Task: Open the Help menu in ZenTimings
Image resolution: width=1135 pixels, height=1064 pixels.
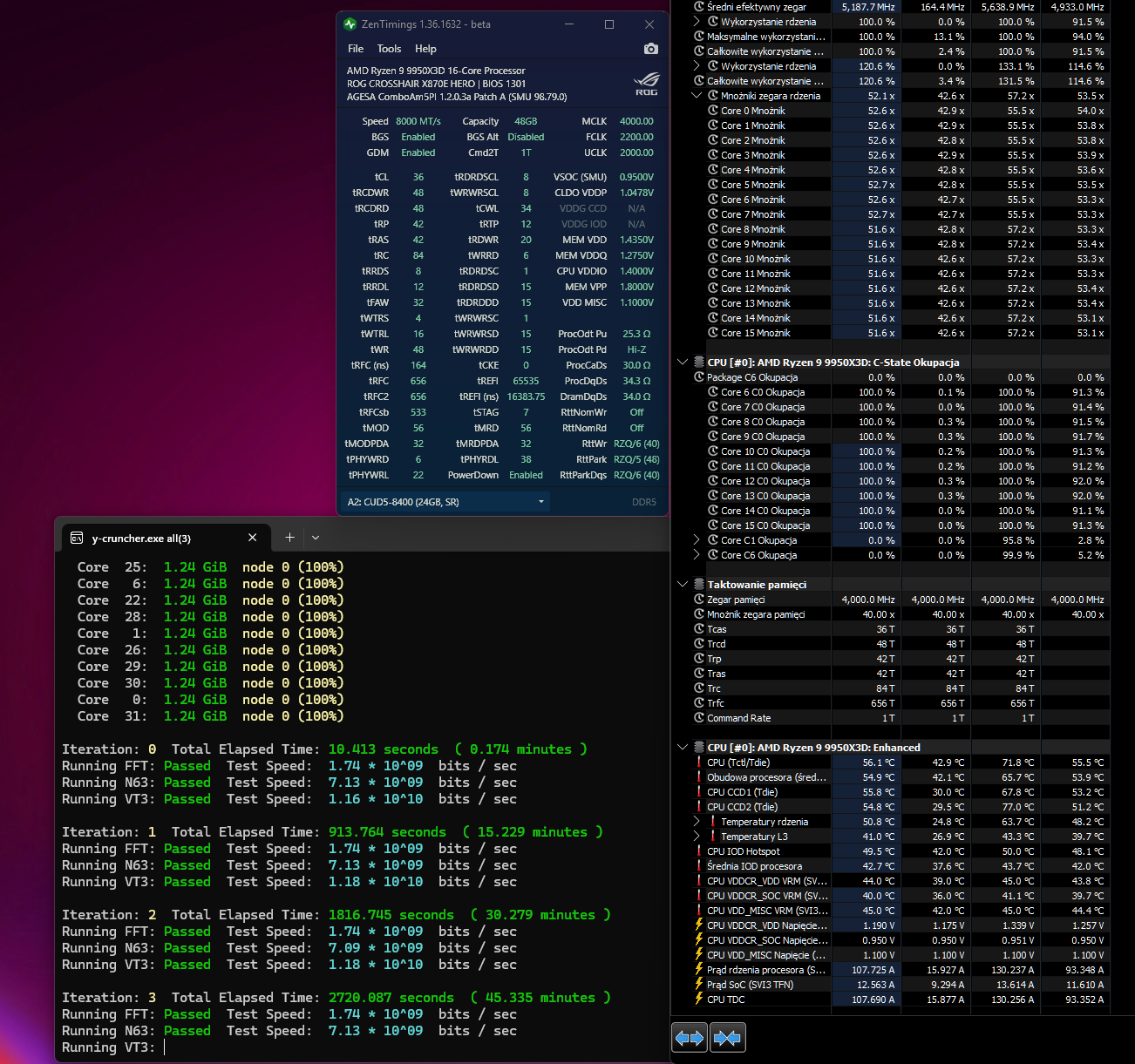Action: [x=425, y=49]
